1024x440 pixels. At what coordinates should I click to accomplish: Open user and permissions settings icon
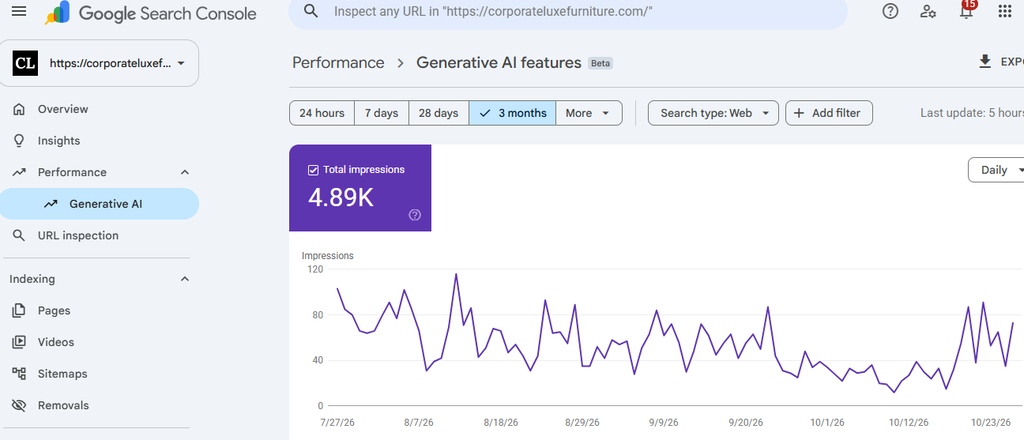pyautogui.click(x=928, y=11)
